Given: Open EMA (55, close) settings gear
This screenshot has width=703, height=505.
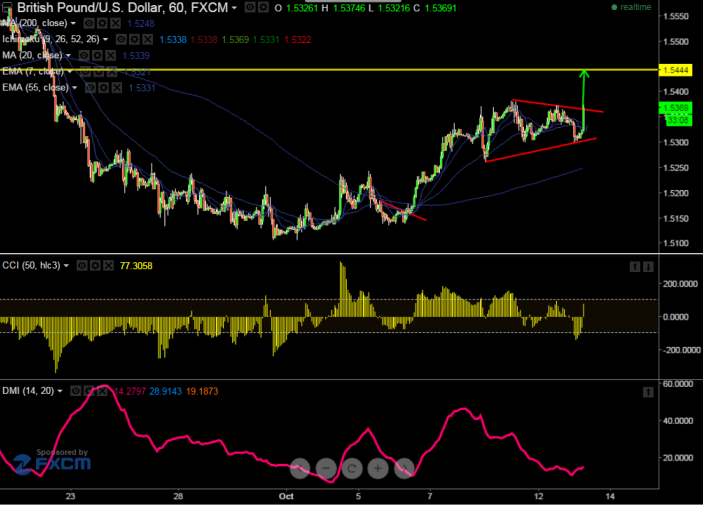Looking at the screenshot, I should (104, 87).
